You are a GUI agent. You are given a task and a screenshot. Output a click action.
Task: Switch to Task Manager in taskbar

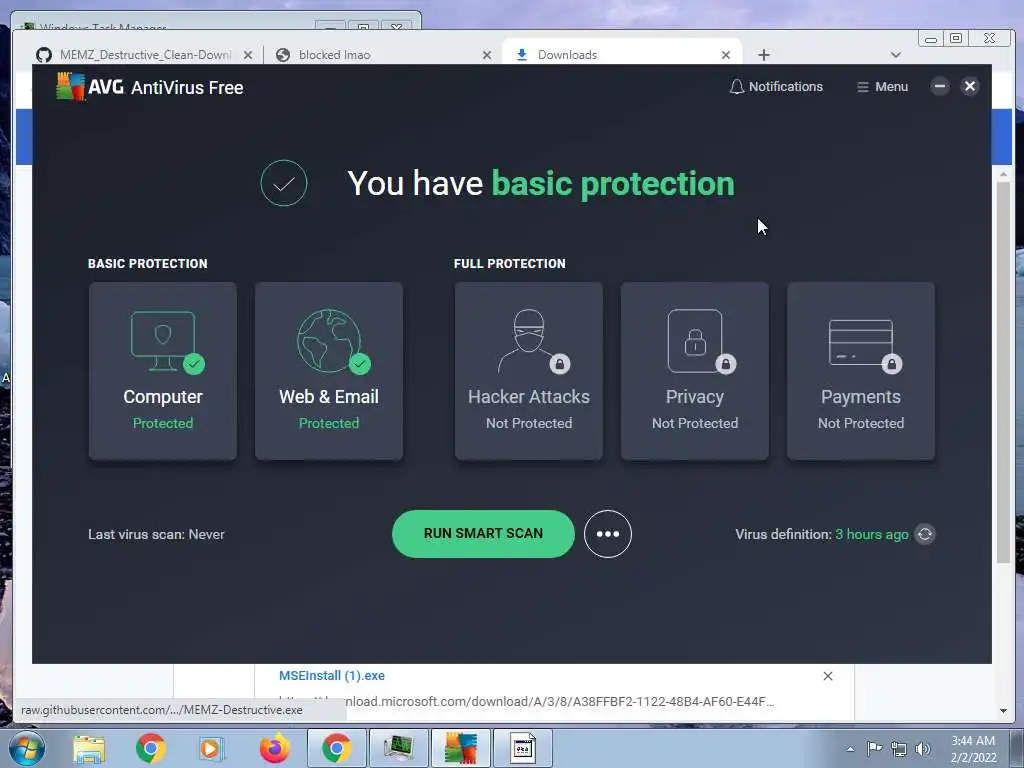(398, 748)
